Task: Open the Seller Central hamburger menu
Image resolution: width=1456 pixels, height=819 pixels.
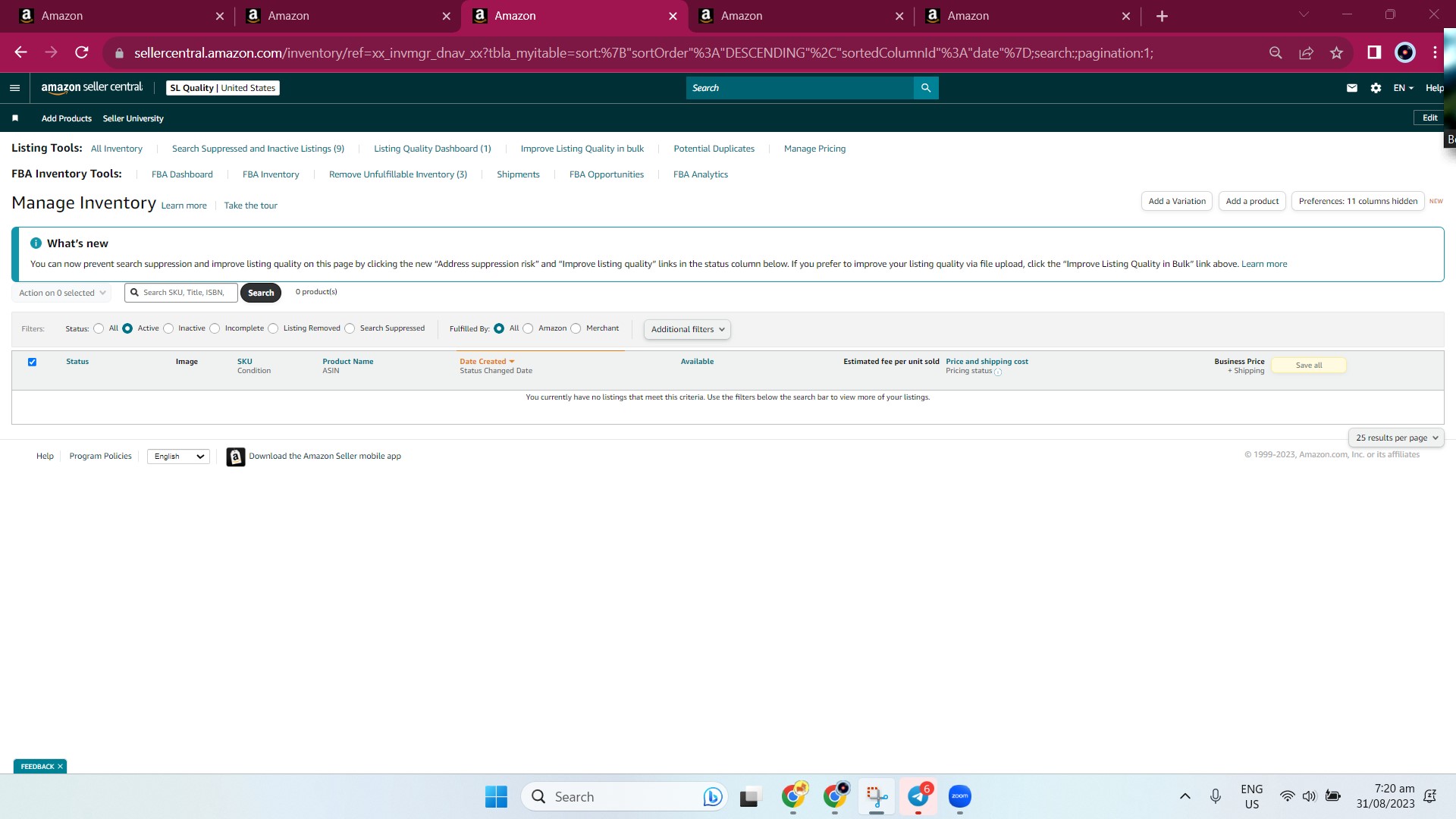Action: point(14,88)
